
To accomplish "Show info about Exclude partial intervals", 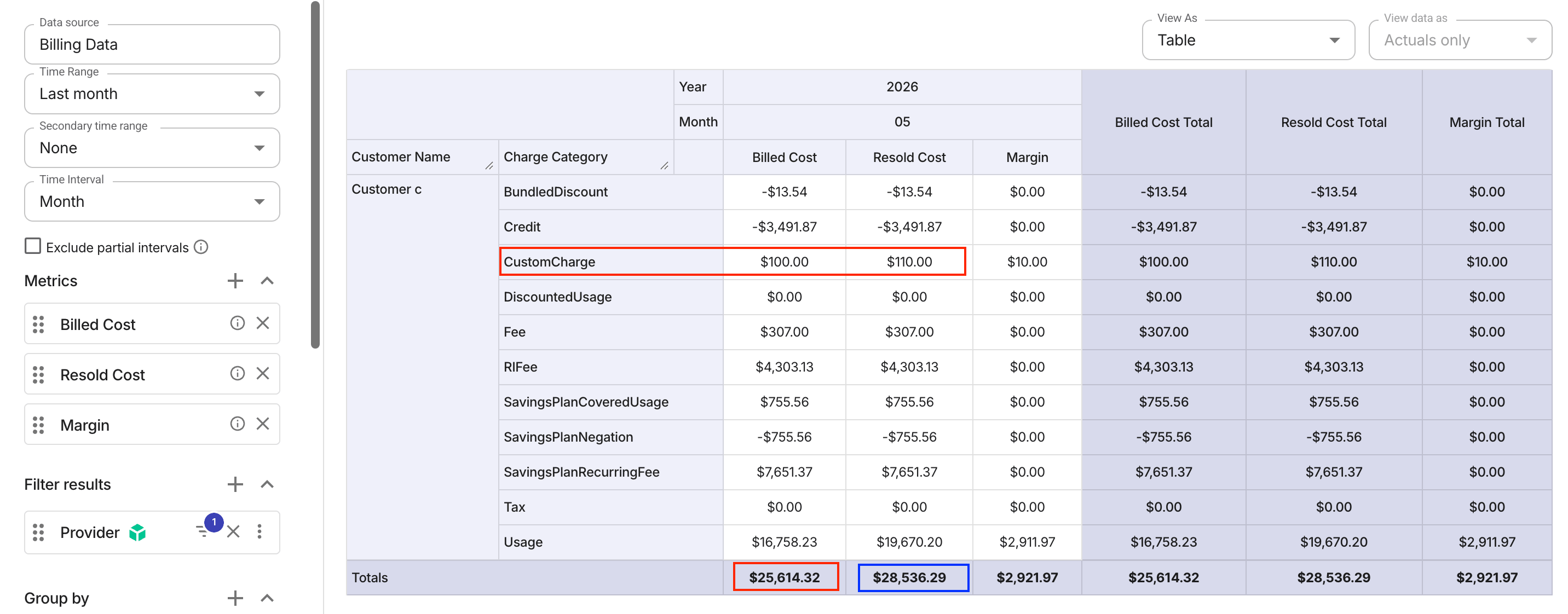I will click(x=201, y=247).
